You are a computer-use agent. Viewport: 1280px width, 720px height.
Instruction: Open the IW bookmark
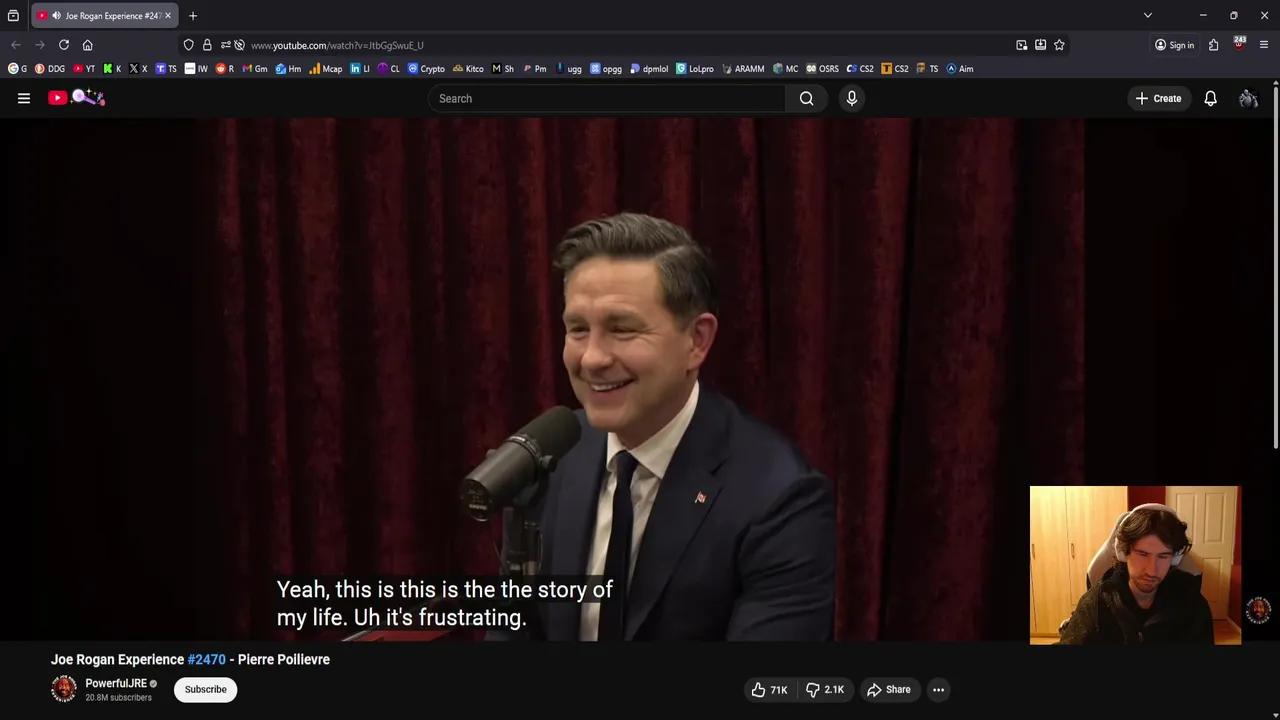point(197,69)
